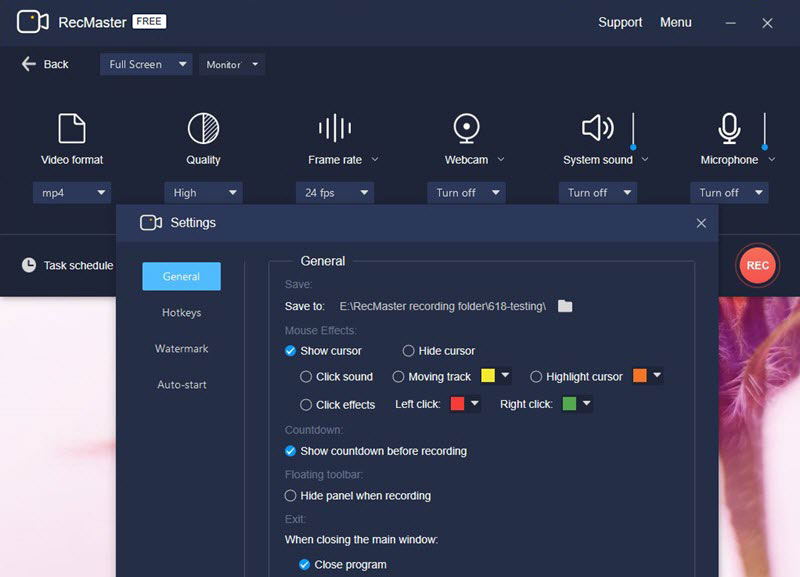
Task: Expand the chevron next to Microphone
Action: [x=771, y=160]
